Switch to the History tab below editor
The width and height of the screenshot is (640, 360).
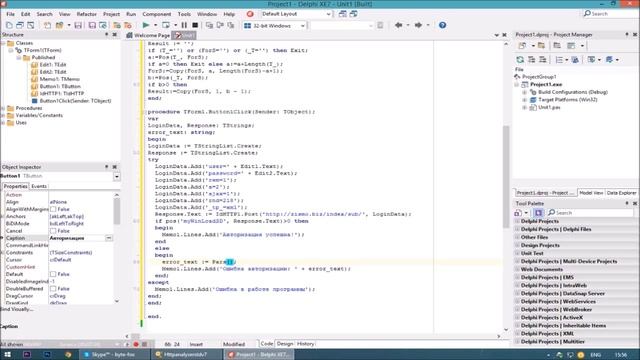[305, 344]
